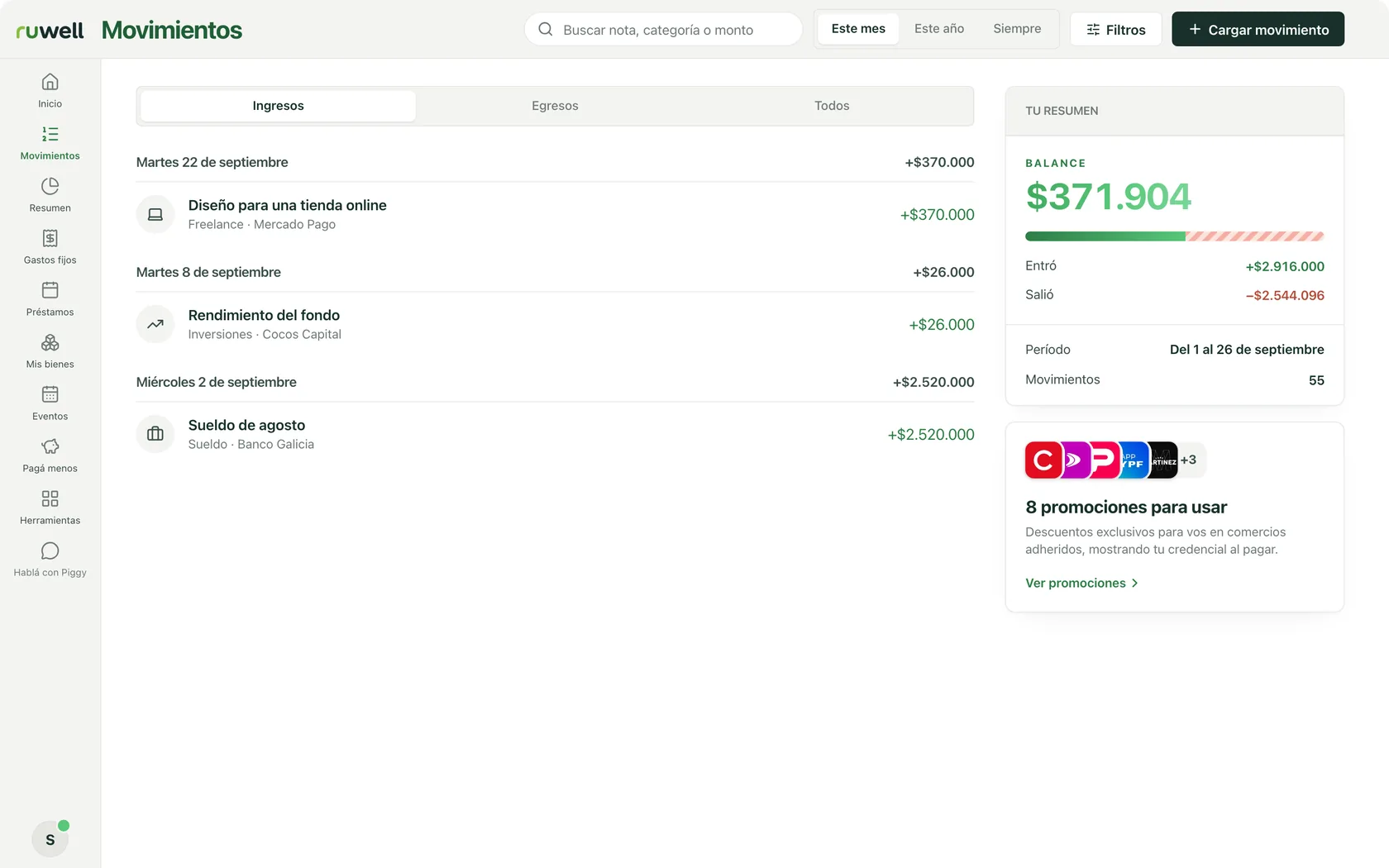Viewport: 1389px width, 868px height.
Task: Click the balance progress bar
Action: coord(1174,236)
